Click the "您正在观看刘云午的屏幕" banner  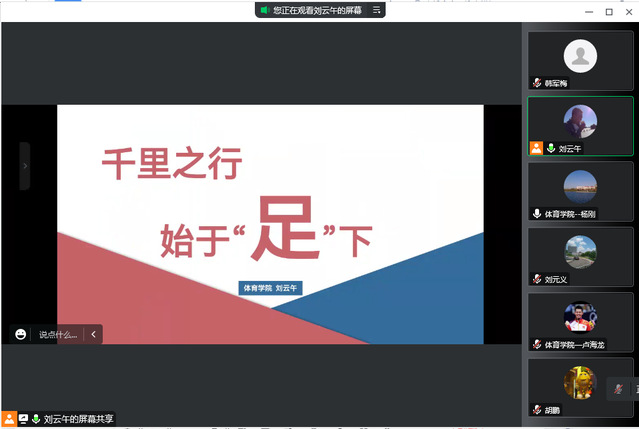point(313,10)
